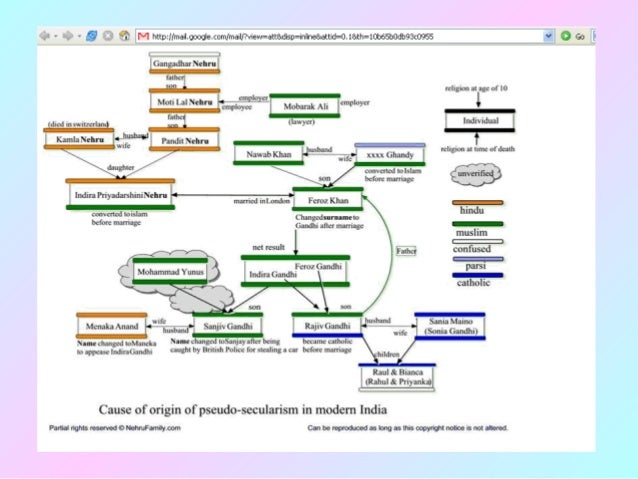638x479 pixels.
Task: Open the Back button history dropdown arrow
Action: [x=55, y=36]
